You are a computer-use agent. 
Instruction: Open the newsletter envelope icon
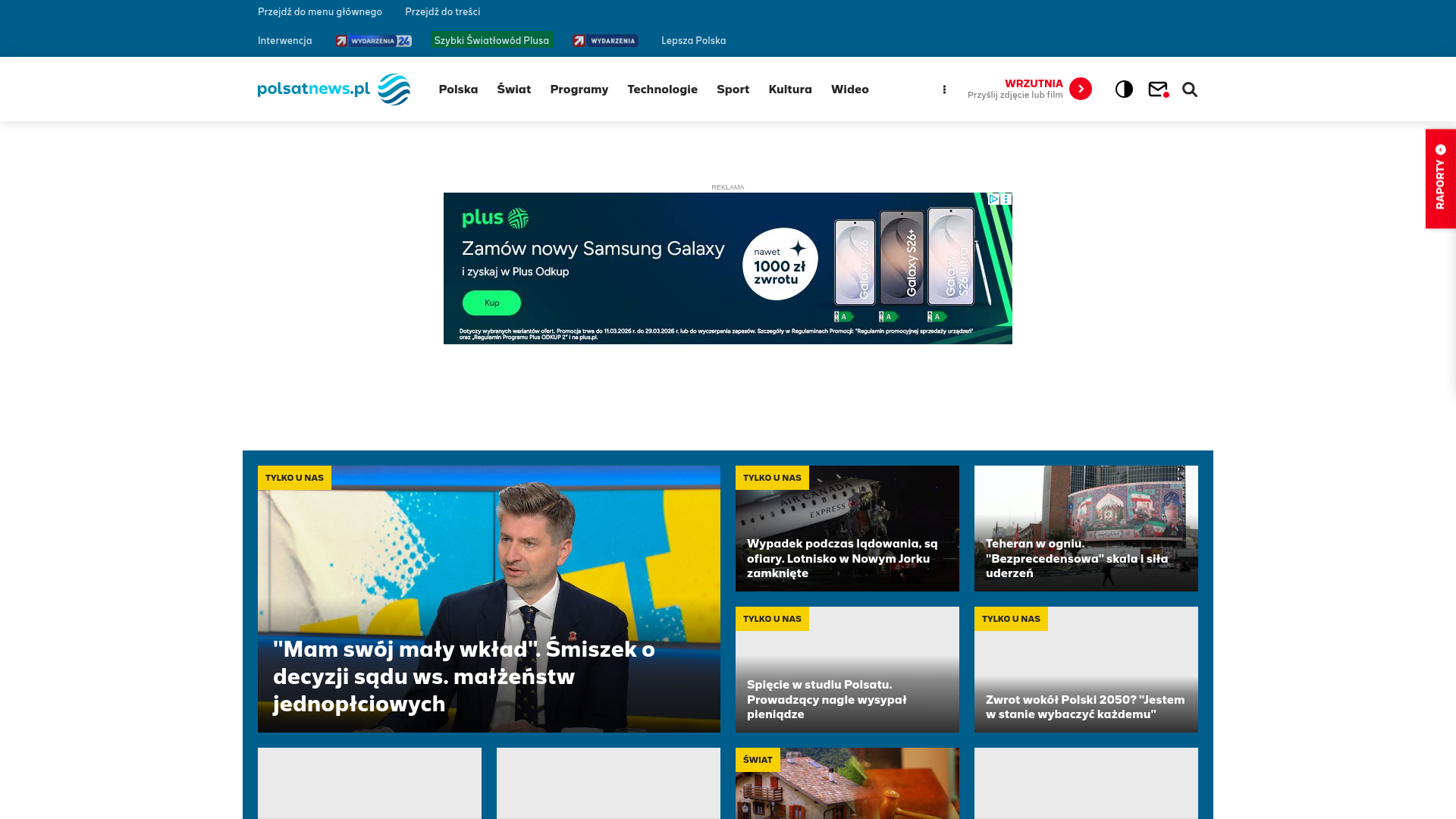[x=1158, y=89]
